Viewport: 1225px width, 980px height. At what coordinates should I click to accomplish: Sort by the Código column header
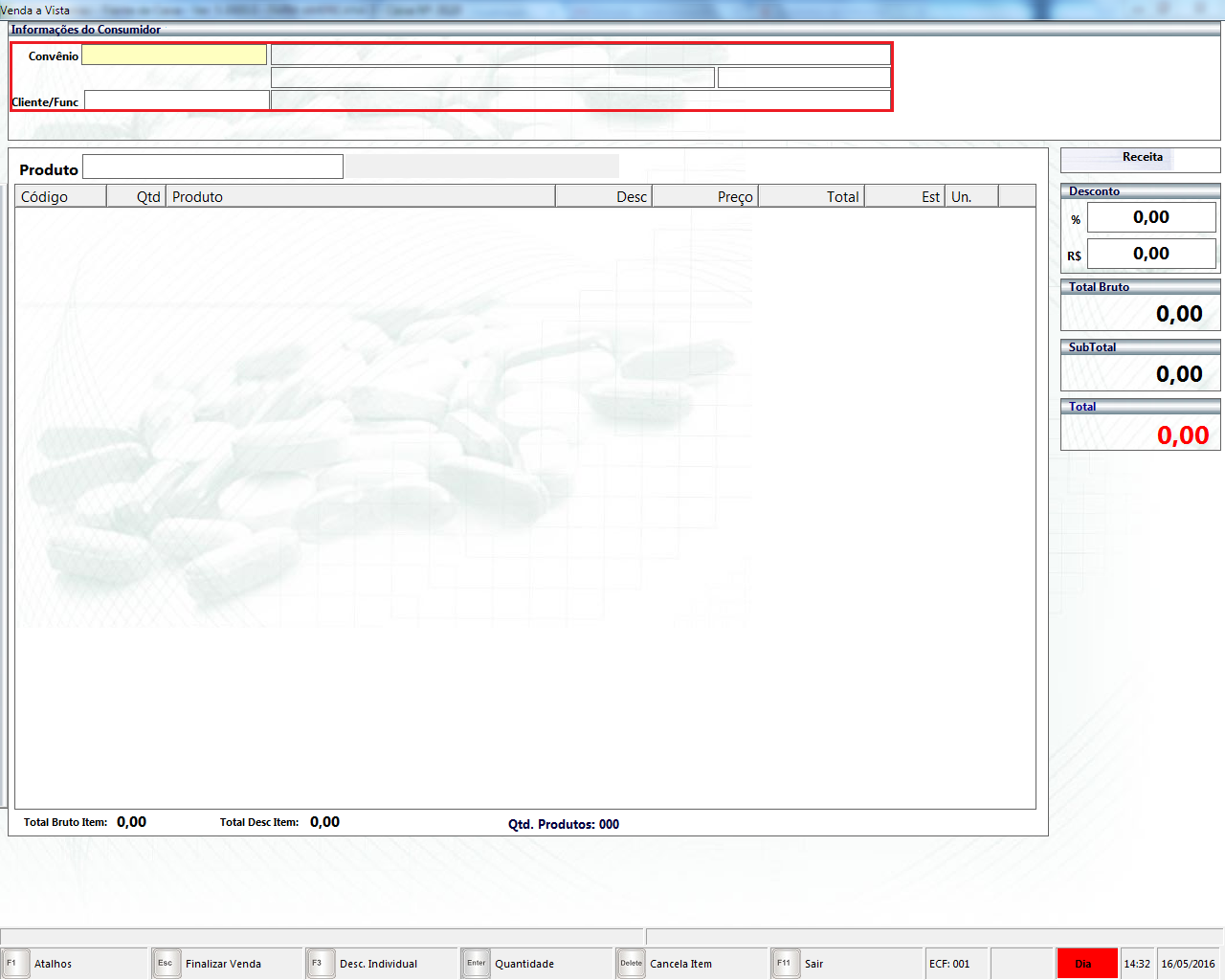pos(59,196)
